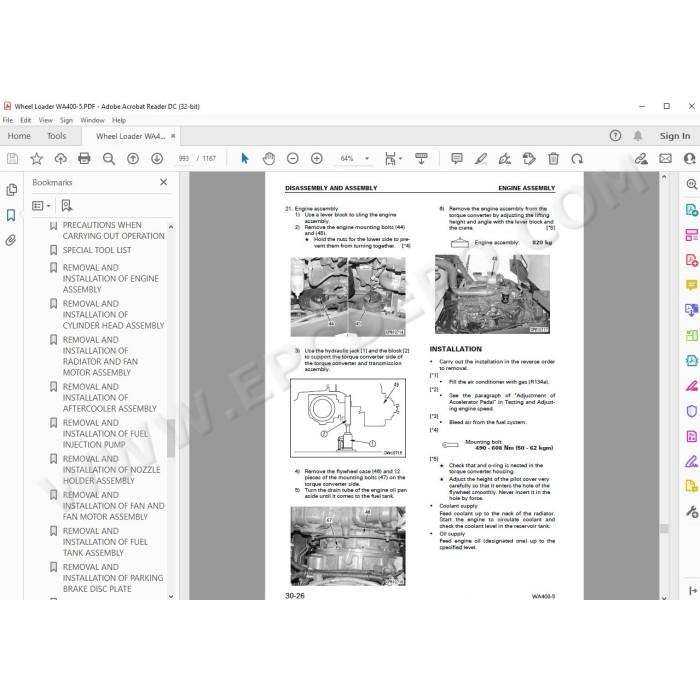
Task: Collapse the right tools pane arrow
Action: (693, 591)
